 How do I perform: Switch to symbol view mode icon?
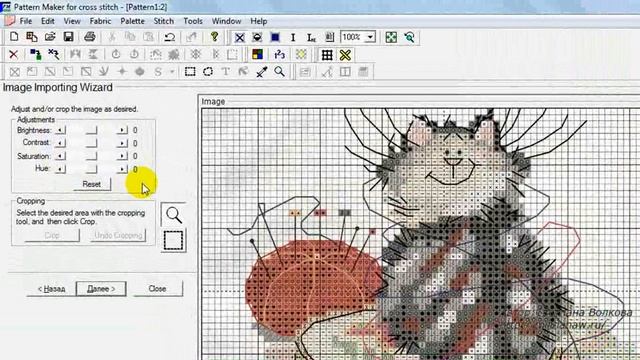(x=257, y=38)
